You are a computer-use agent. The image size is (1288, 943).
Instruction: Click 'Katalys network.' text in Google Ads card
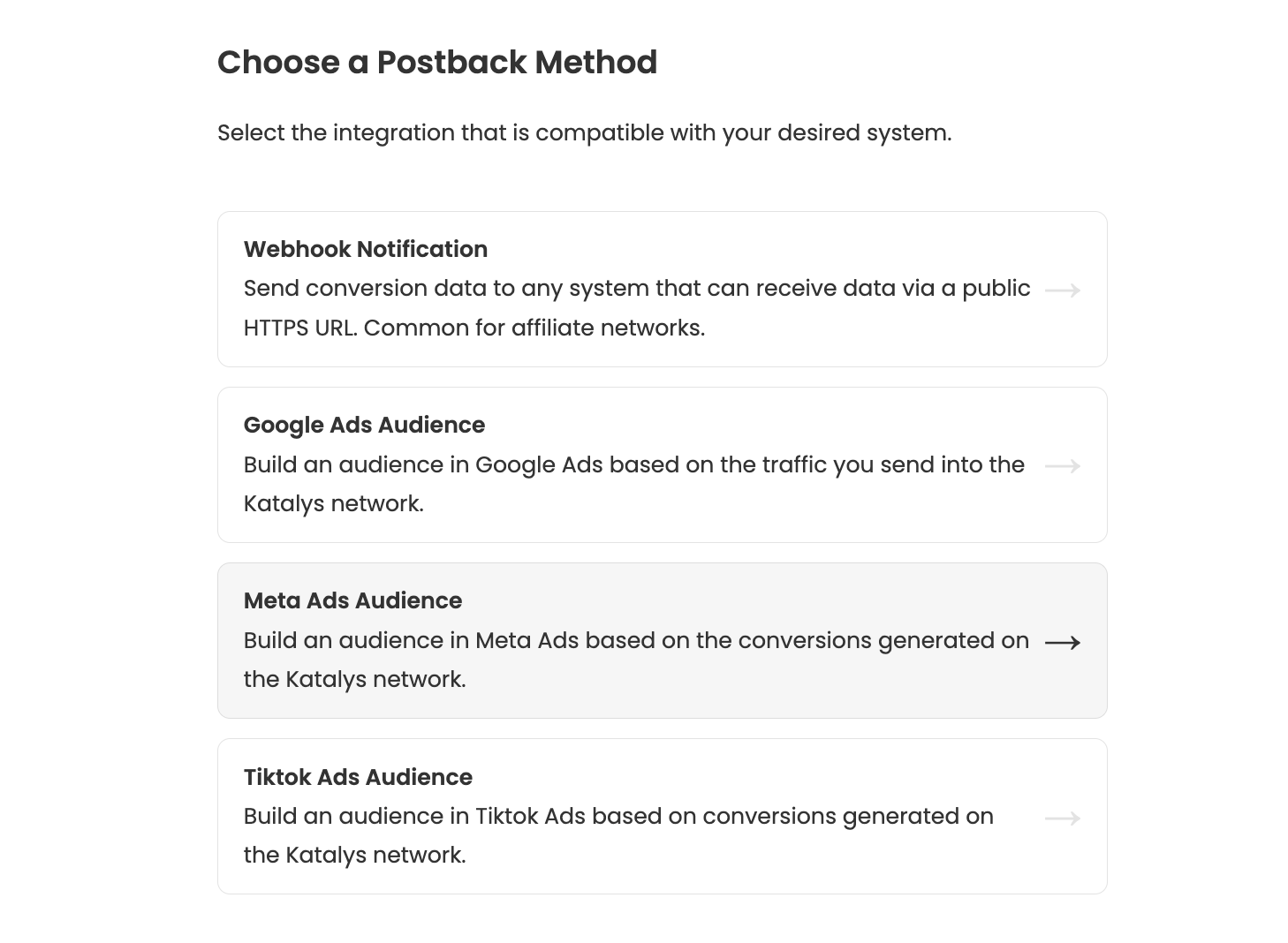tap(333, 503)
